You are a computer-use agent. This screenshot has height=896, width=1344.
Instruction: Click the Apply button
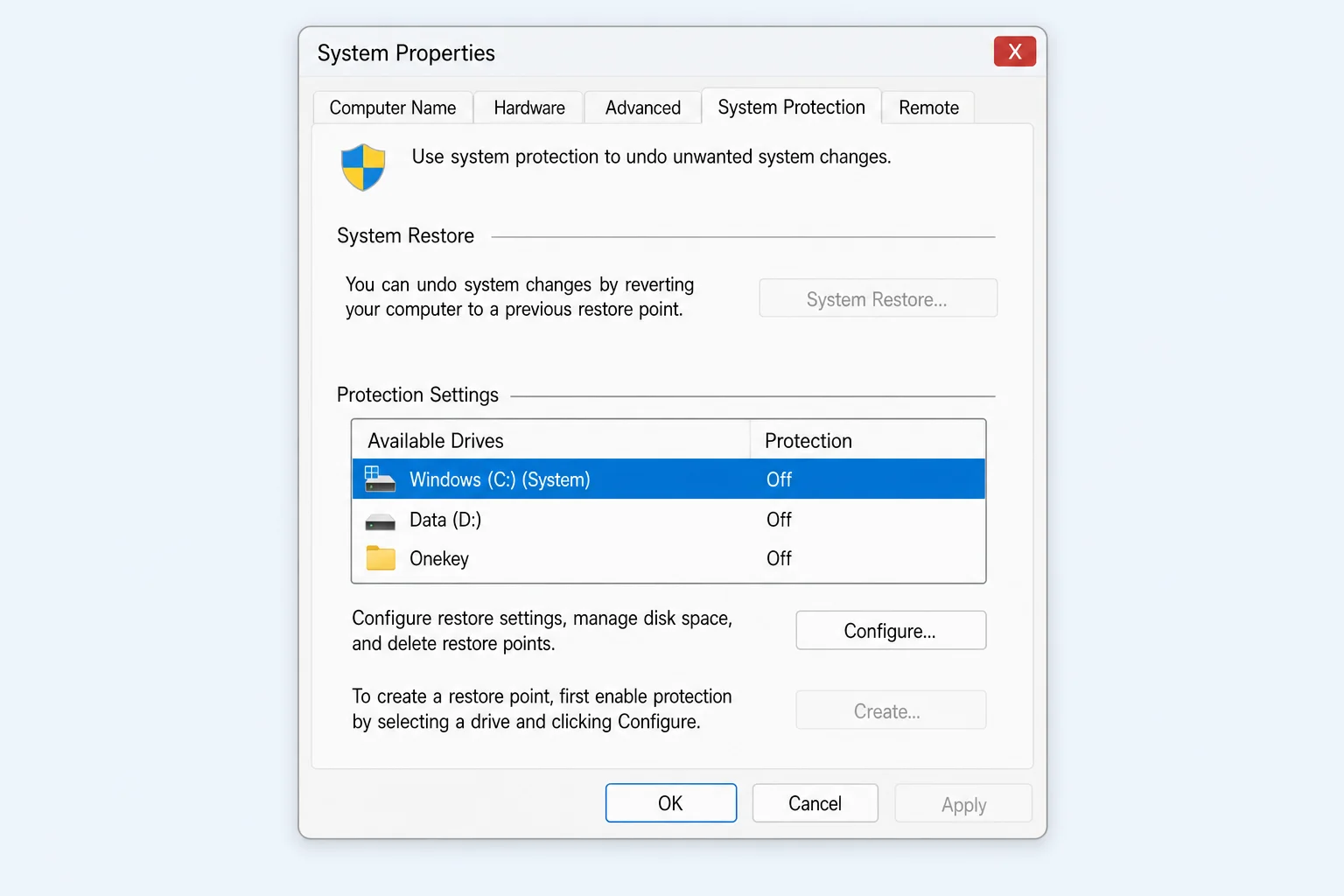(963, 803)
